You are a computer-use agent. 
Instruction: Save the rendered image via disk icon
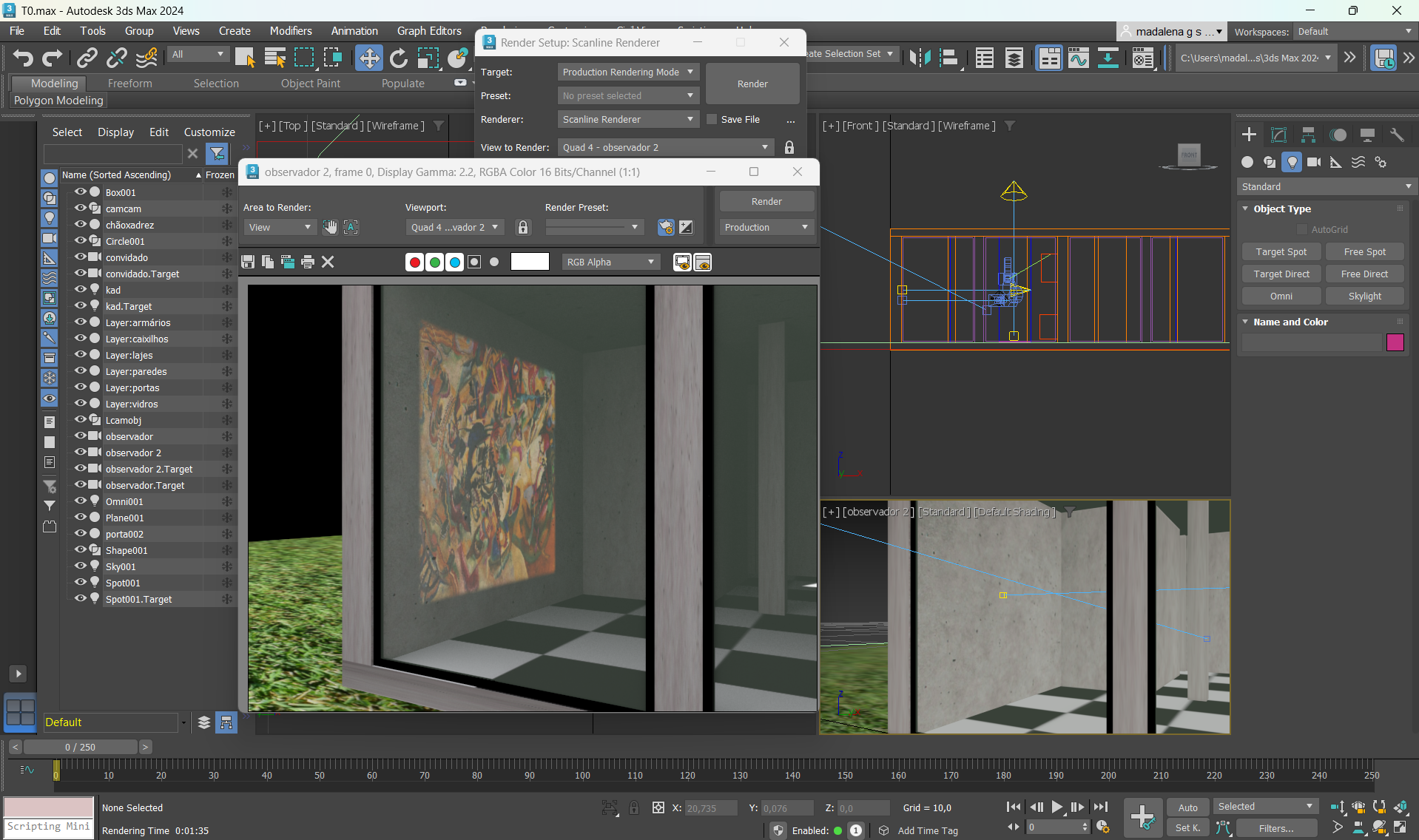point(249,262)
